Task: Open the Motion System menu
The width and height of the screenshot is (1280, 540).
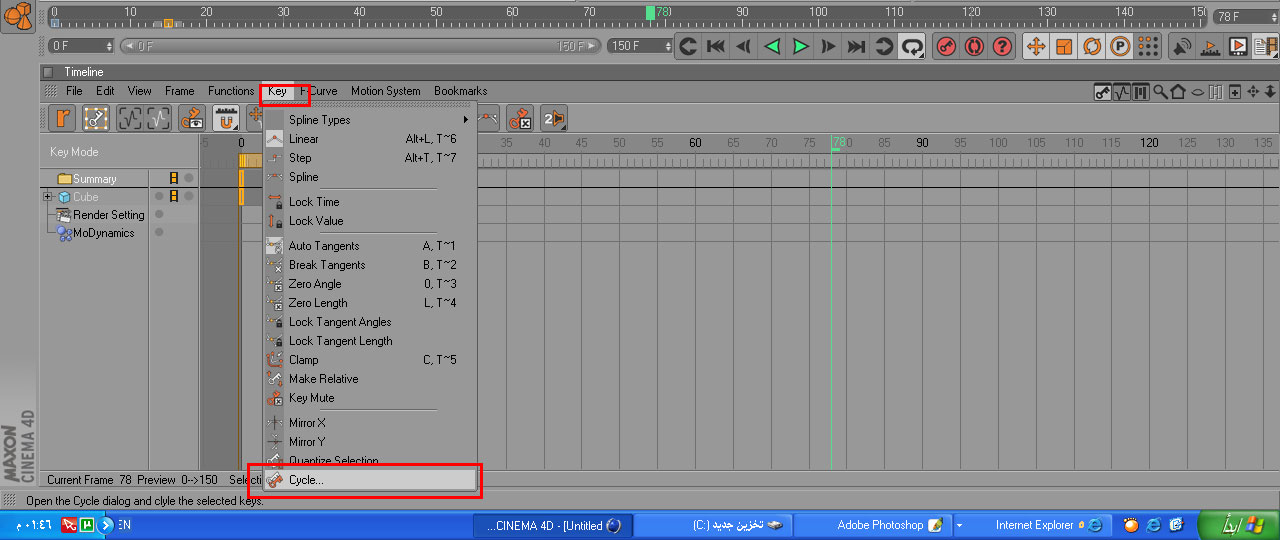Action: (386, 91)
